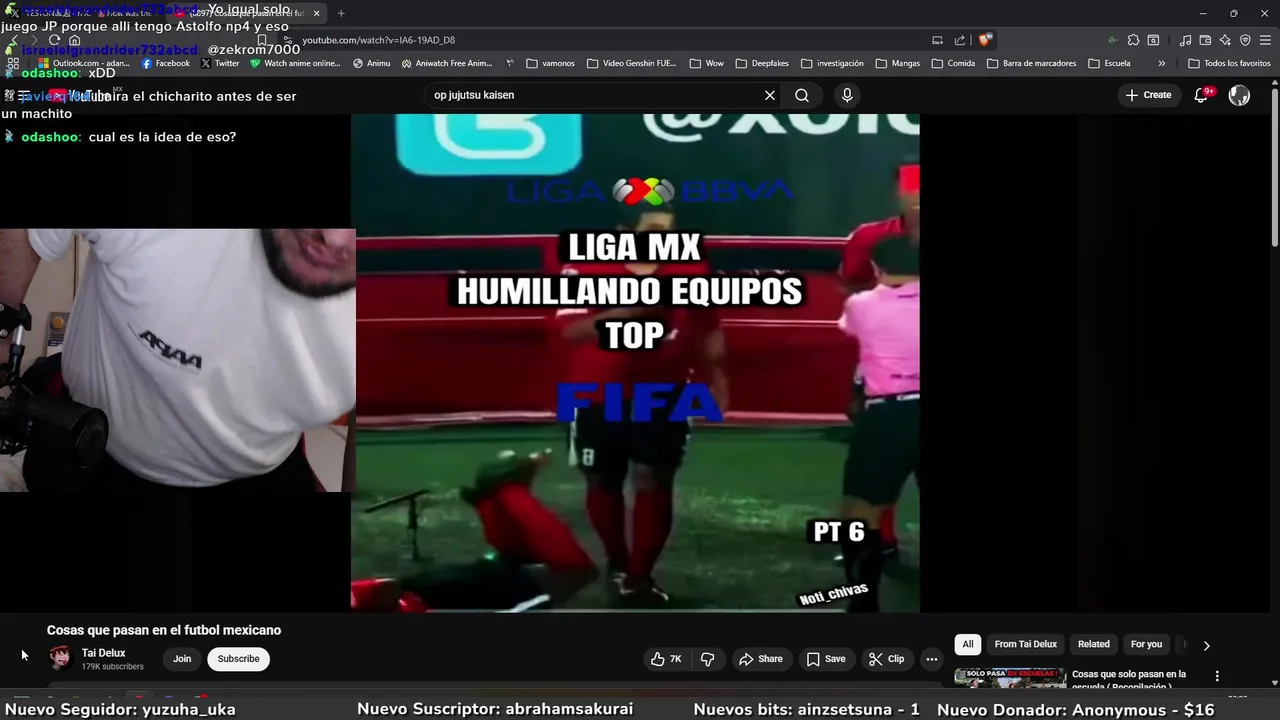The image size is (1280, 720).
Task: Select the Related filter chip
Action: click(x=1093, y=644)
